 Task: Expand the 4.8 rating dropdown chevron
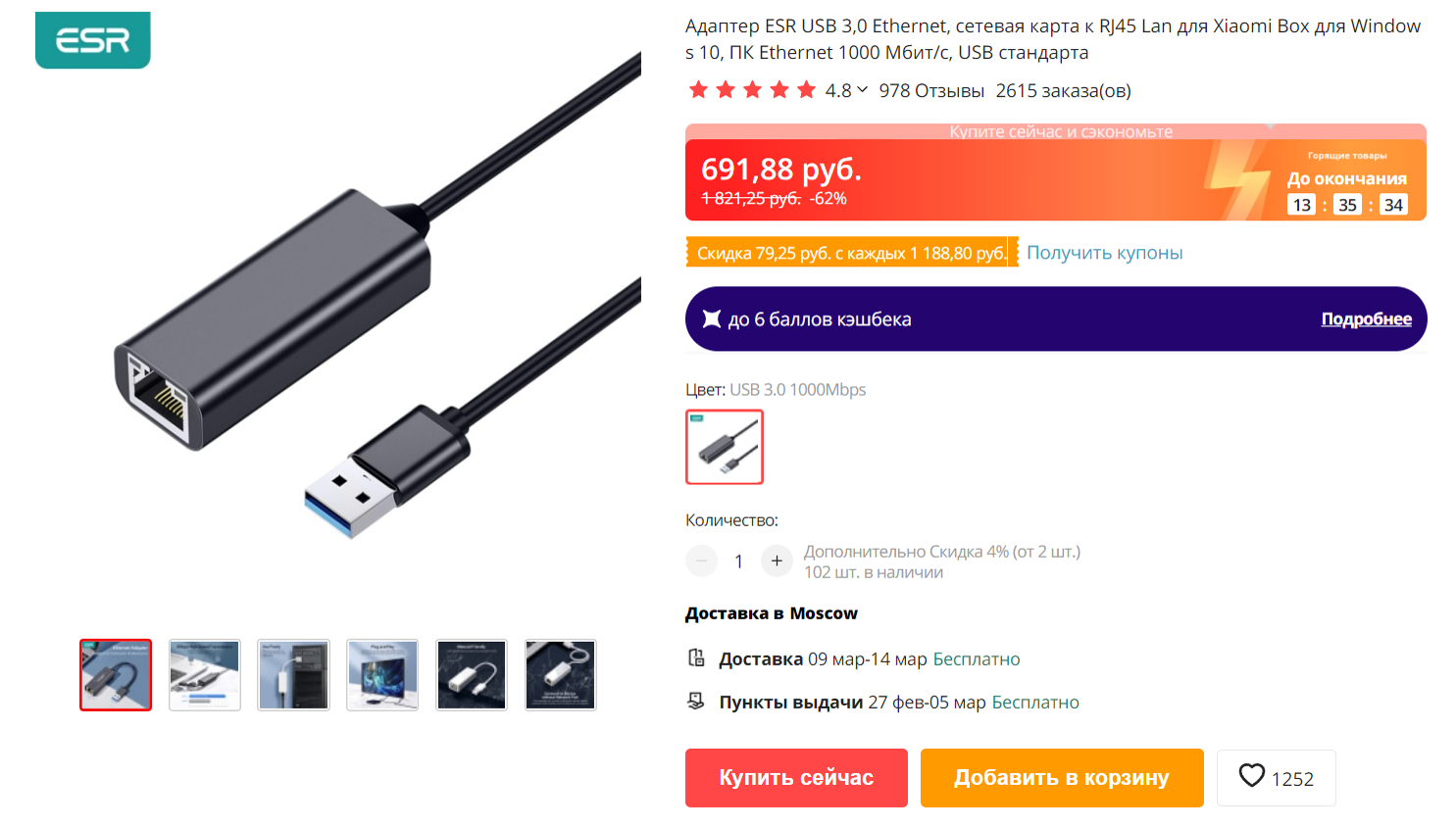(863, 90)
